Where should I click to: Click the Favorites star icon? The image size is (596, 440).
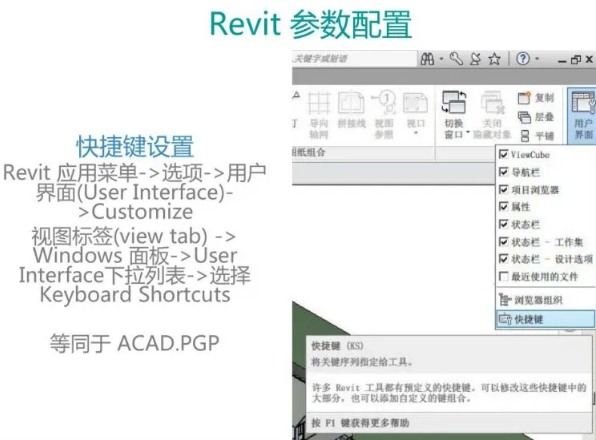pyautogui.click(x=495, y=59)
